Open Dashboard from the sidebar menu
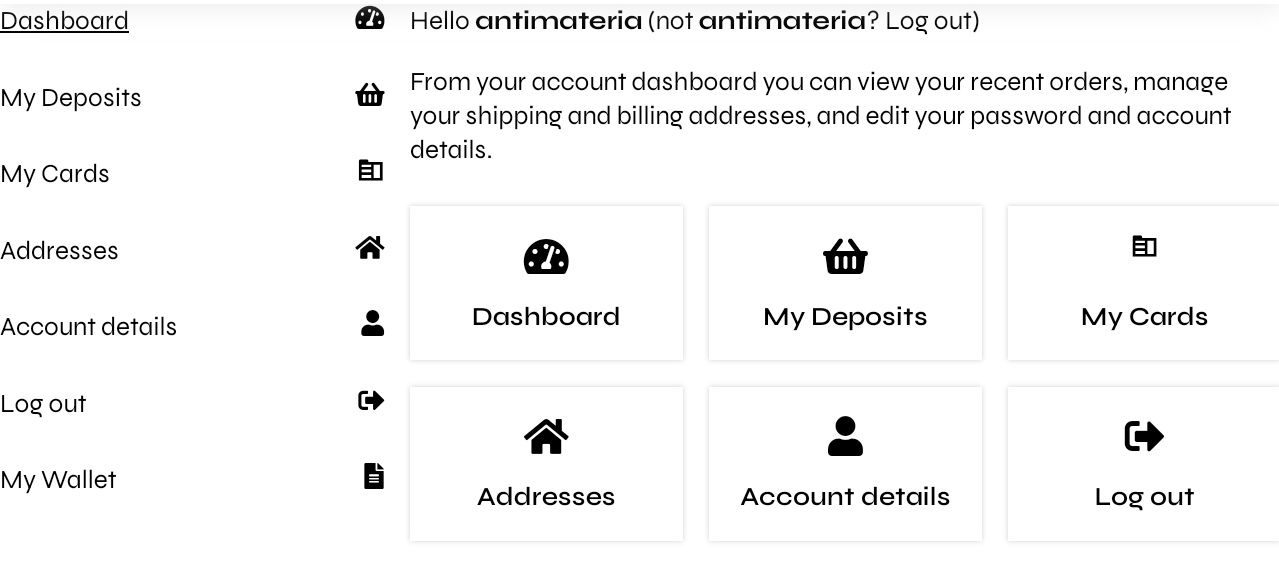 click(64, 21)
